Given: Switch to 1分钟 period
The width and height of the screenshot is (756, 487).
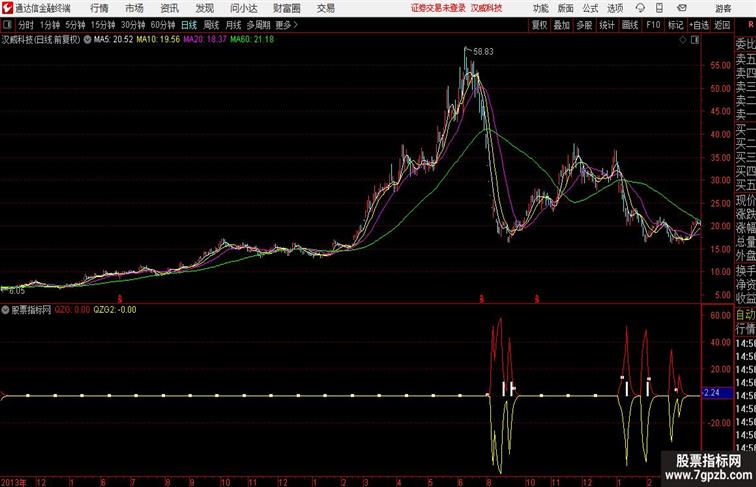Looking at the screenshot, I should [50, 25].
